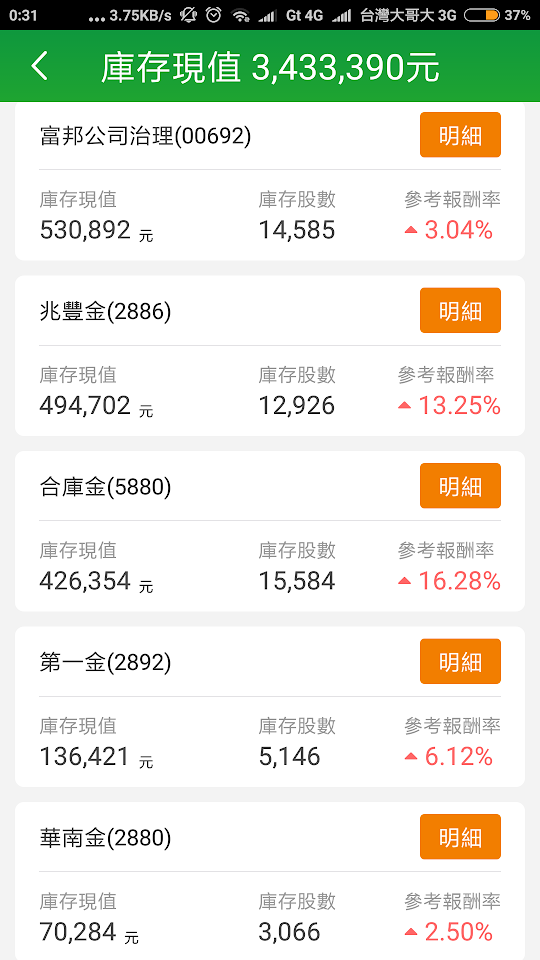The height and width of the screenshot is (960, 540).
Task: Tap red up-triangle beside 6.12%
Action: coord(411,757)
